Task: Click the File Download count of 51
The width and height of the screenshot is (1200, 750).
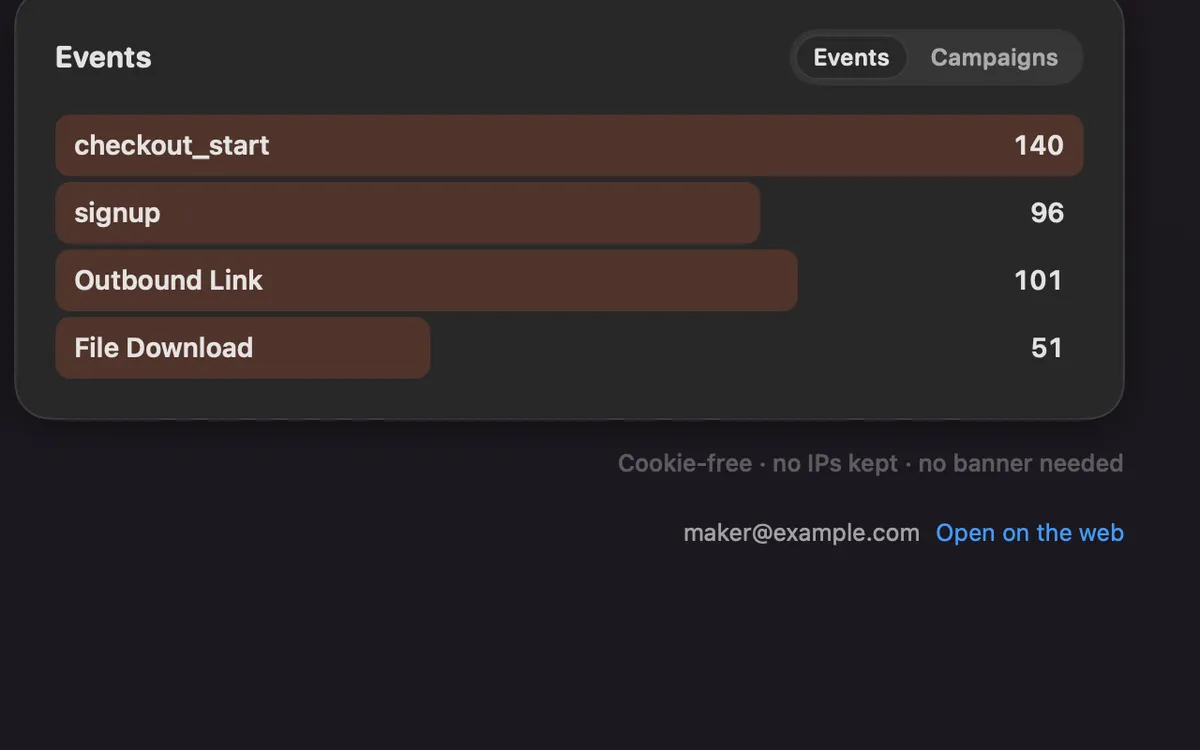Action: (1047, 348)
